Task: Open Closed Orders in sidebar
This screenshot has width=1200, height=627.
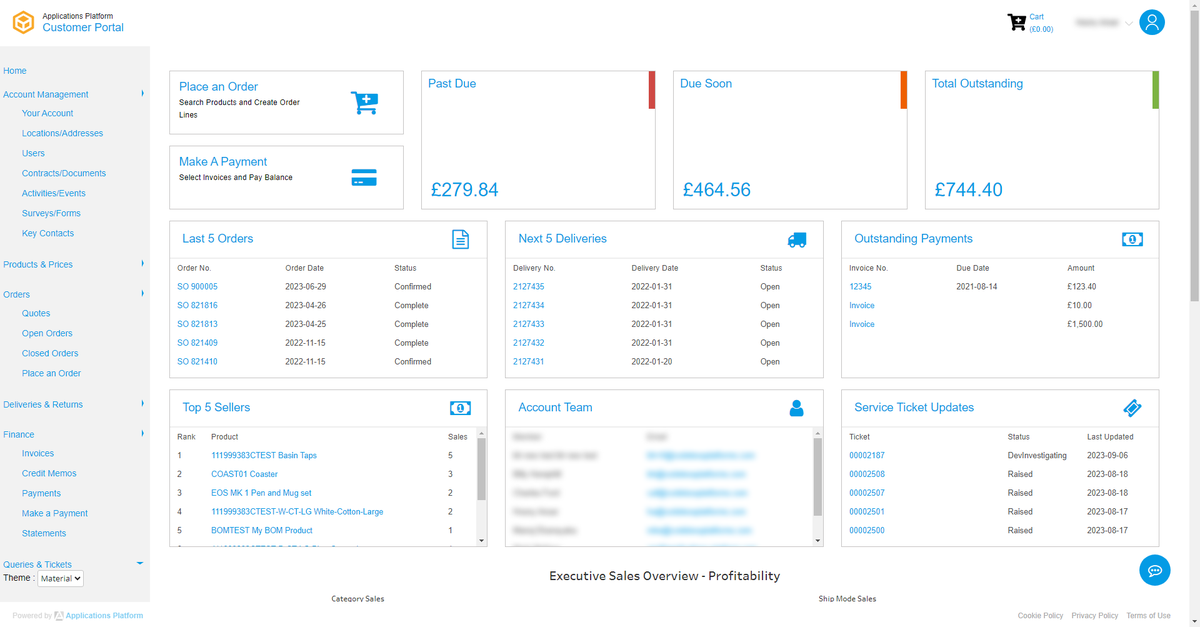Action: coord(50,353)
